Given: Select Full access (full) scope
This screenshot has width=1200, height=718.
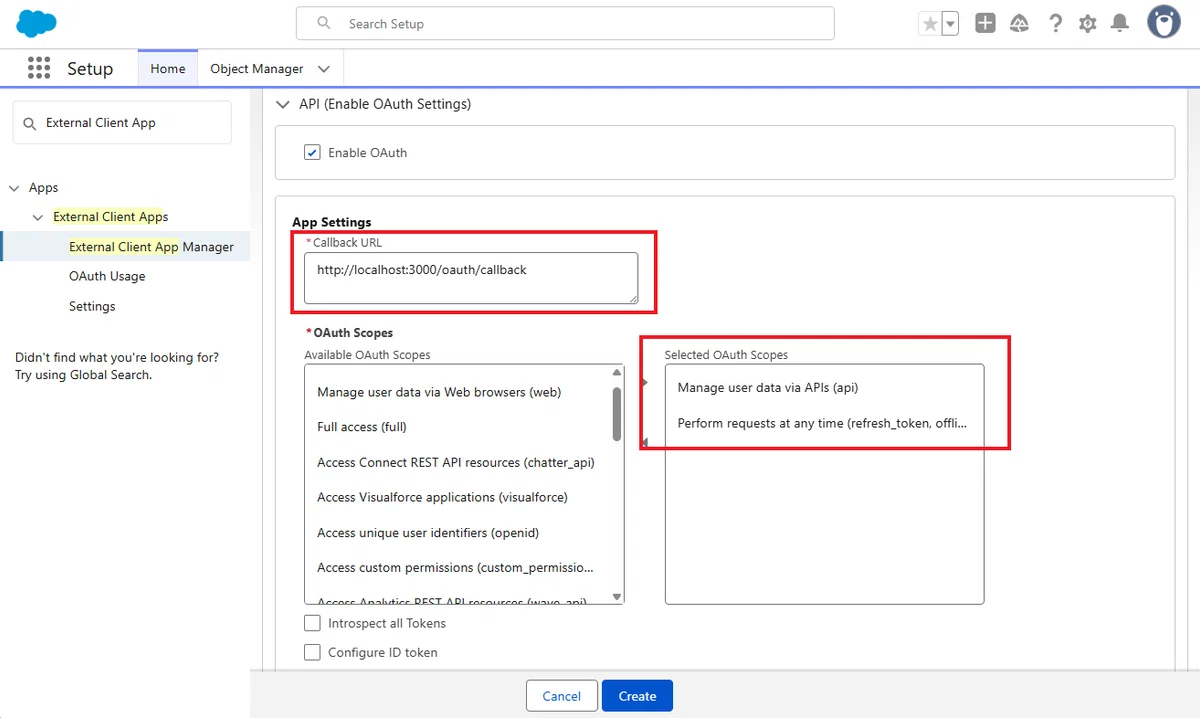Looking at the screenshot, I should pyautogui.click(x=362, y=427).
